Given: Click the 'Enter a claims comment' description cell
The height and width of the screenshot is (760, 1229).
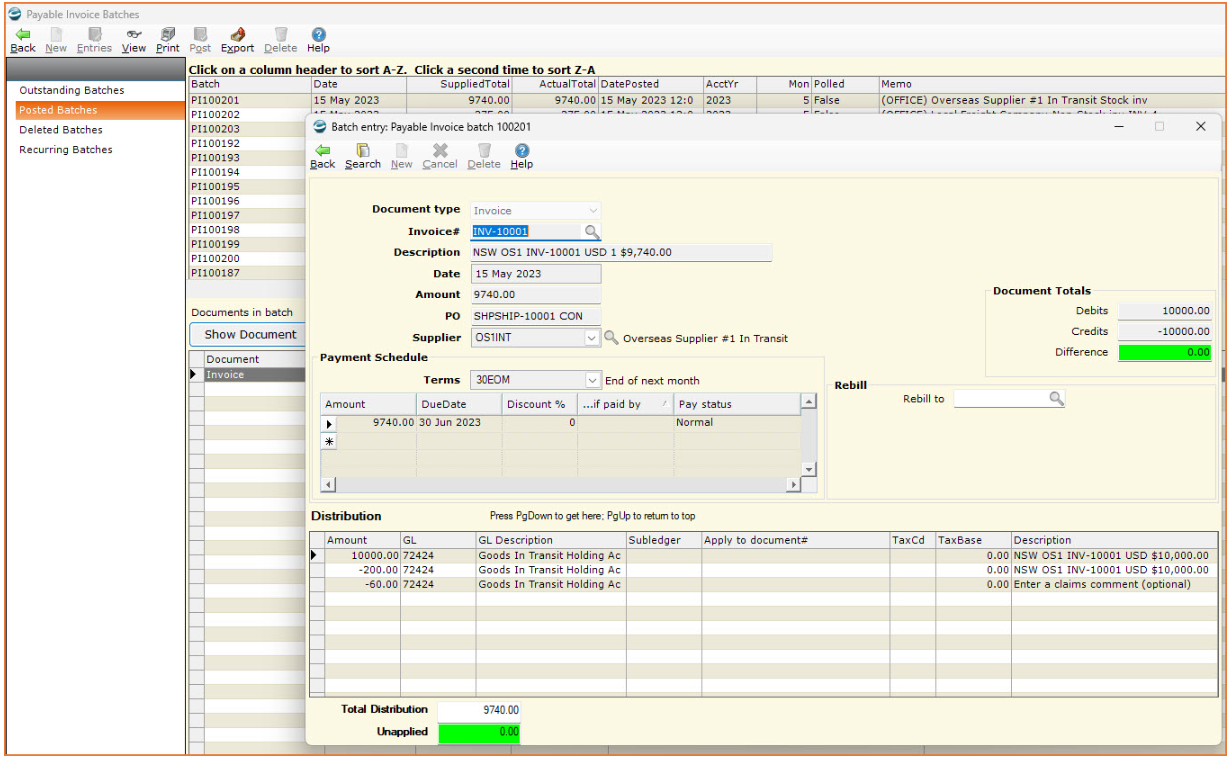Looking at the screenshot, I should pos(1114,584).
